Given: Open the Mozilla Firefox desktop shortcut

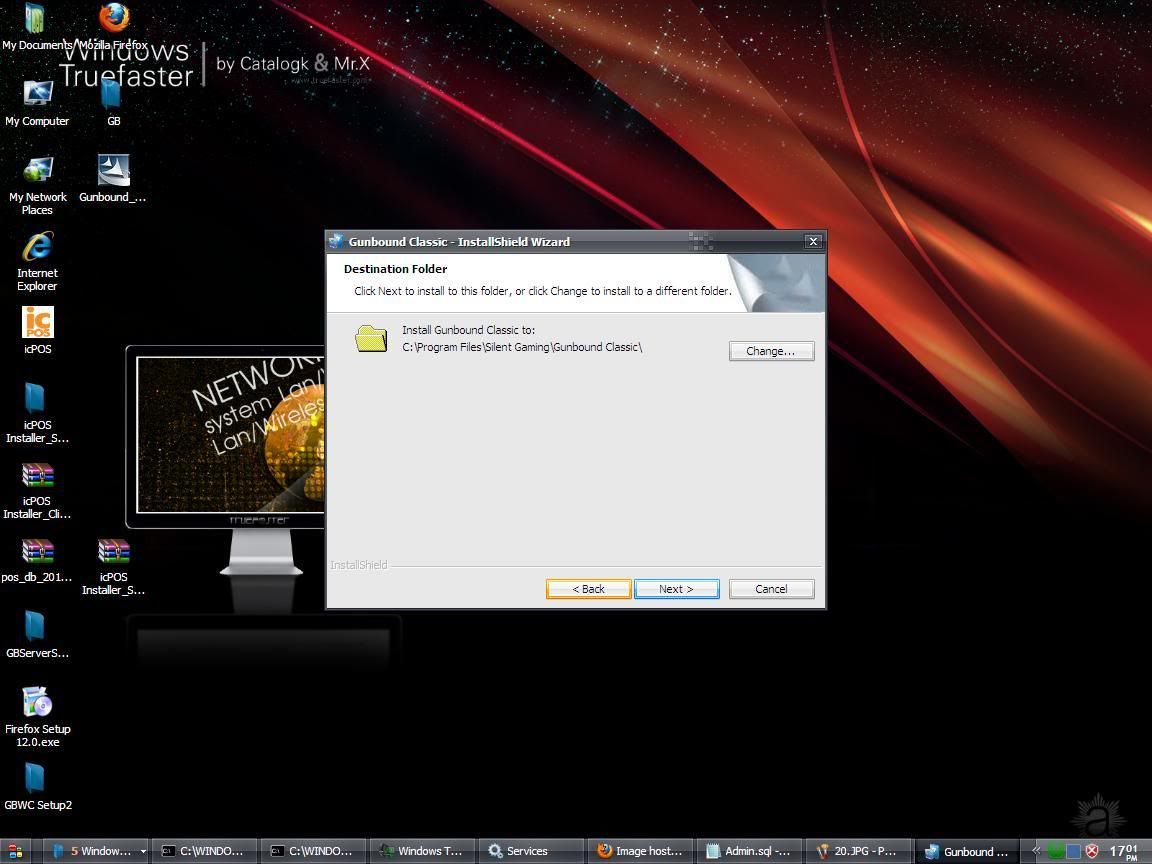Looking at the screenshot, I should (x=114, y=20).
